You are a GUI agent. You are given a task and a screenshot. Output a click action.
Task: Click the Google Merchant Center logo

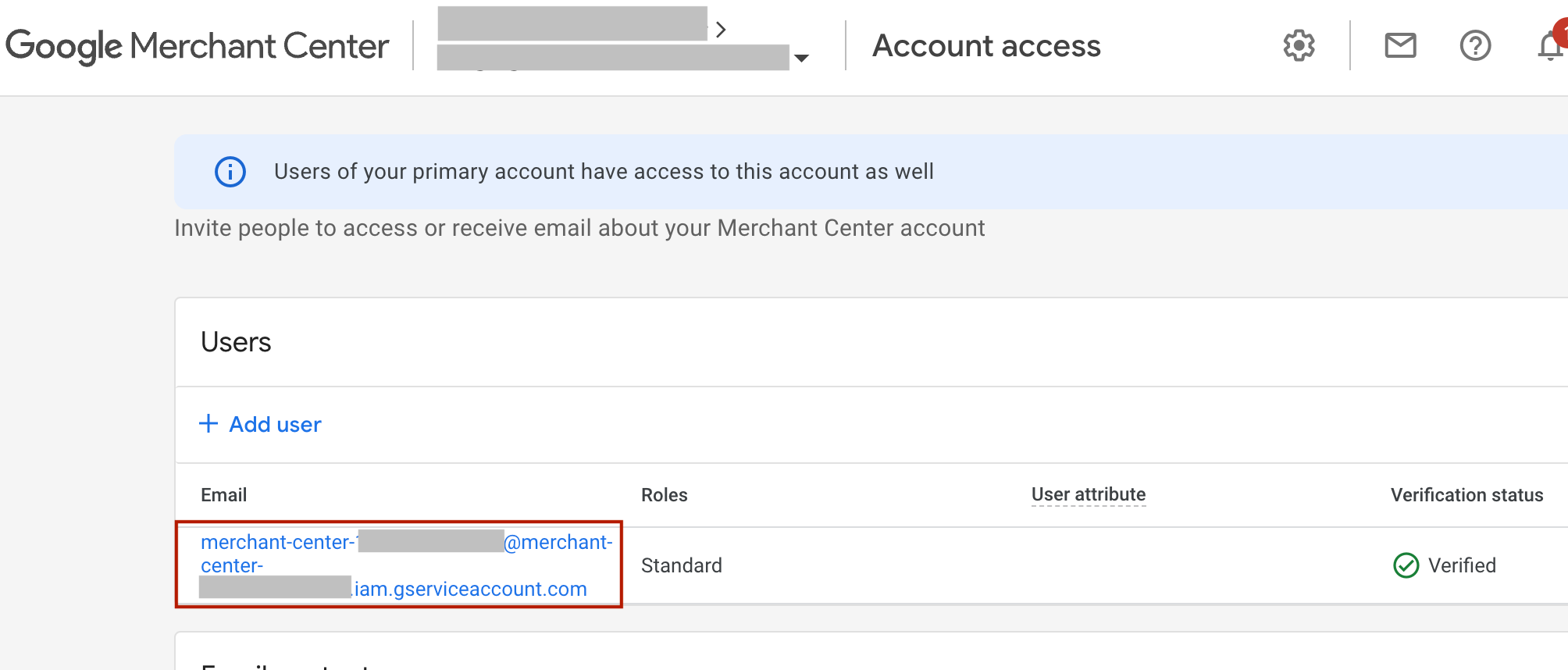pos(198,46)
